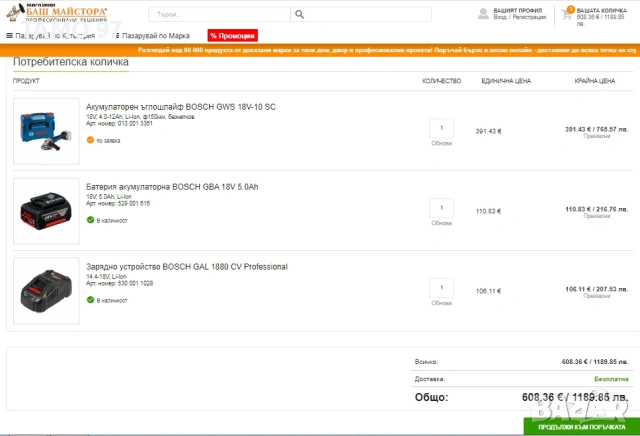
Task: Click the magnifier search icon
Action: coord(302,15)
